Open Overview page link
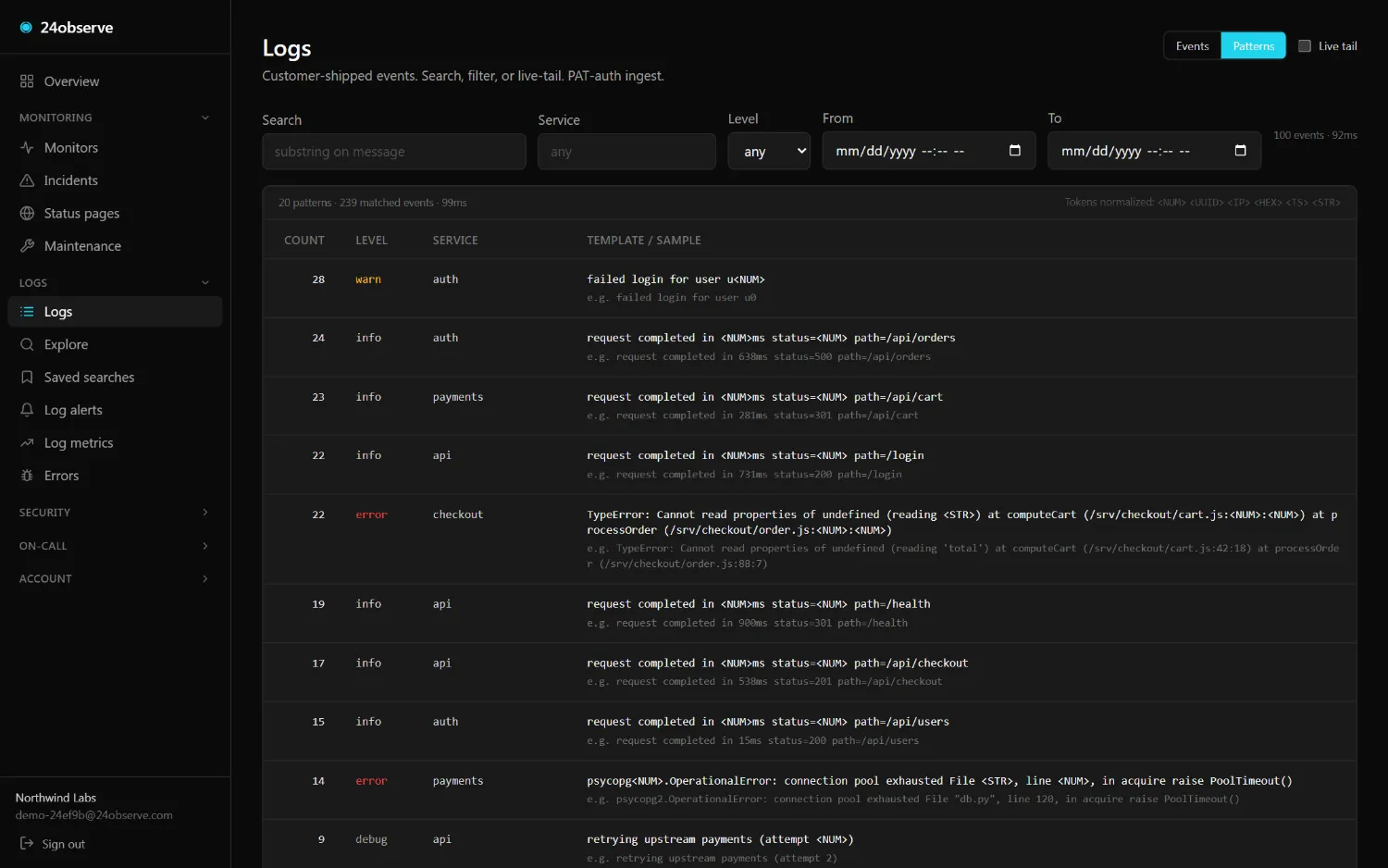Image resolution: width=1388 pixels, height=868 pixels. coord(115,81)
